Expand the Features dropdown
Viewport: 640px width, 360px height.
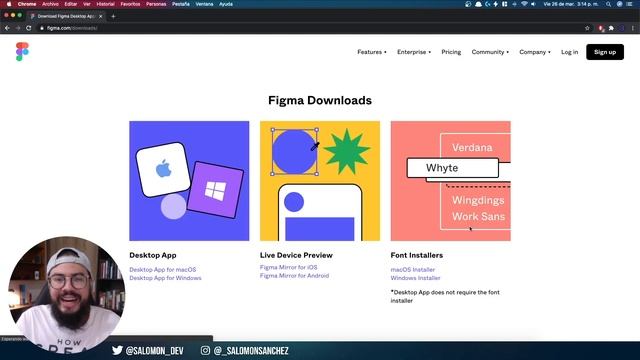coord(371,52)
